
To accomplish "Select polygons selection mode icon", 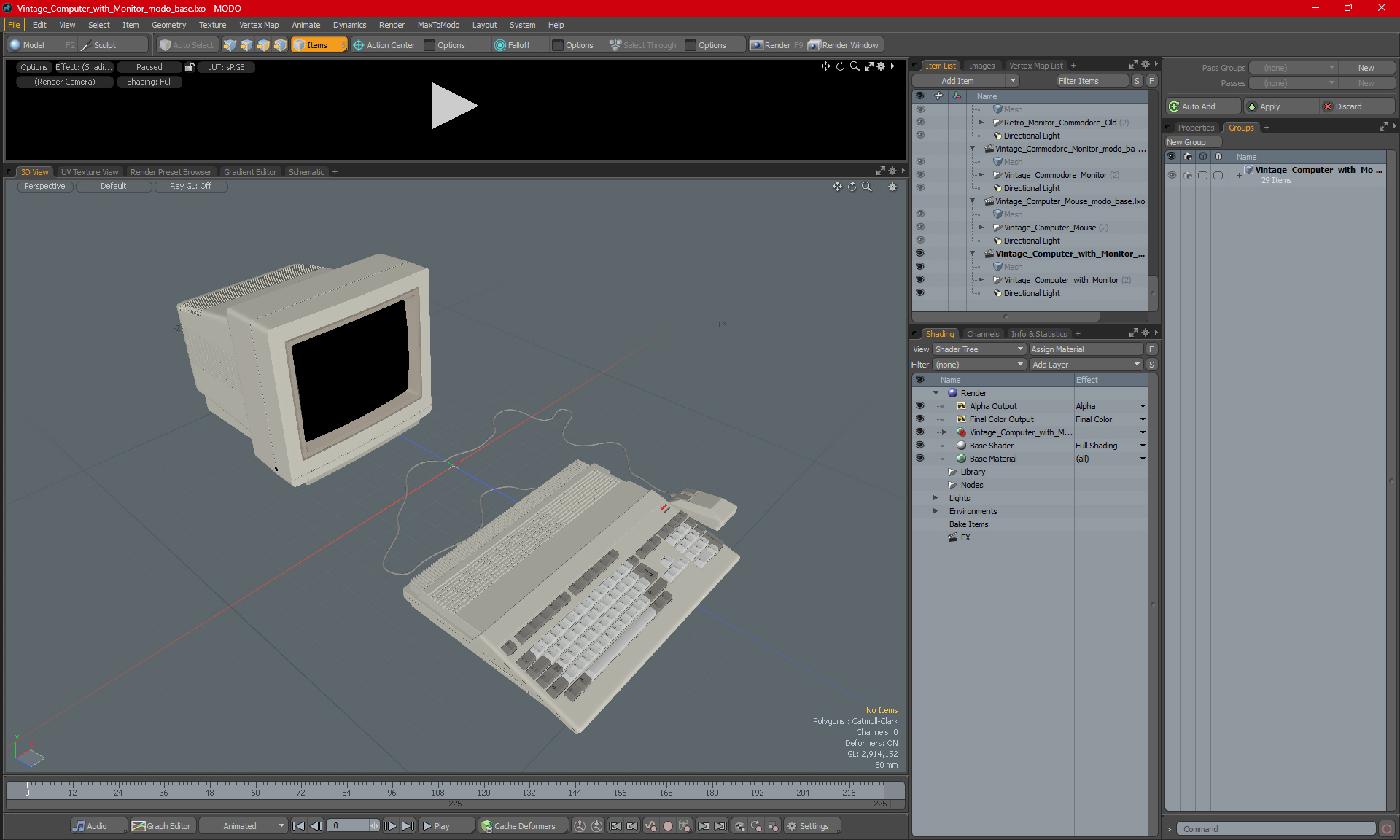I will (x=263, y=45).
